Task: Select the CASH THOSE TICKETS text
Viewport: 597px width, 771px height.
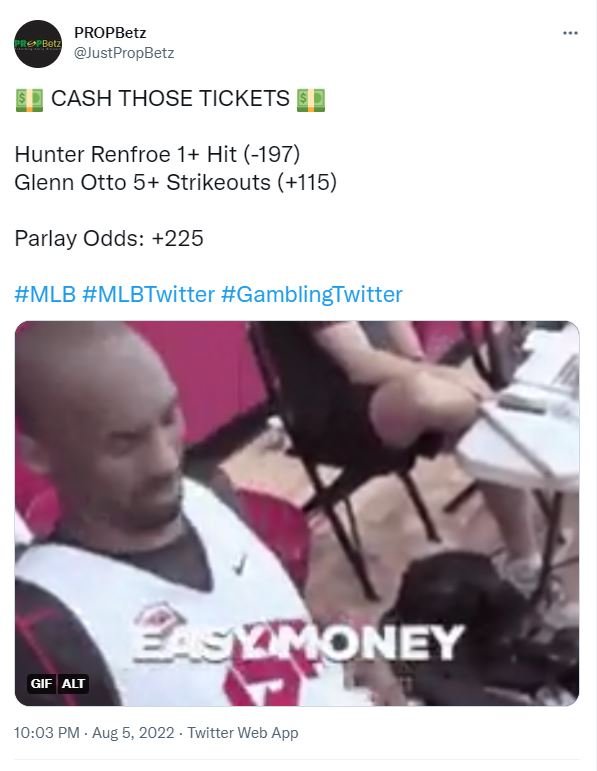Action: click(x=170, y=98)
